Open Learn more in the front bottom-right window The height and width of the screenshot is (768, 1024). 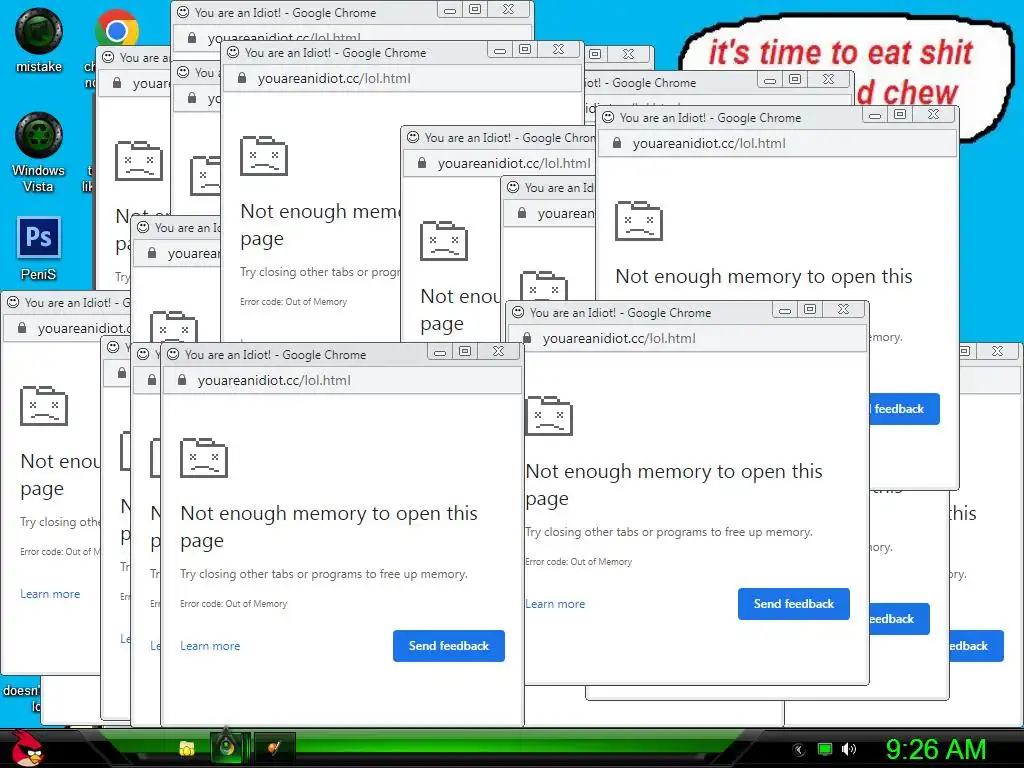555,604
